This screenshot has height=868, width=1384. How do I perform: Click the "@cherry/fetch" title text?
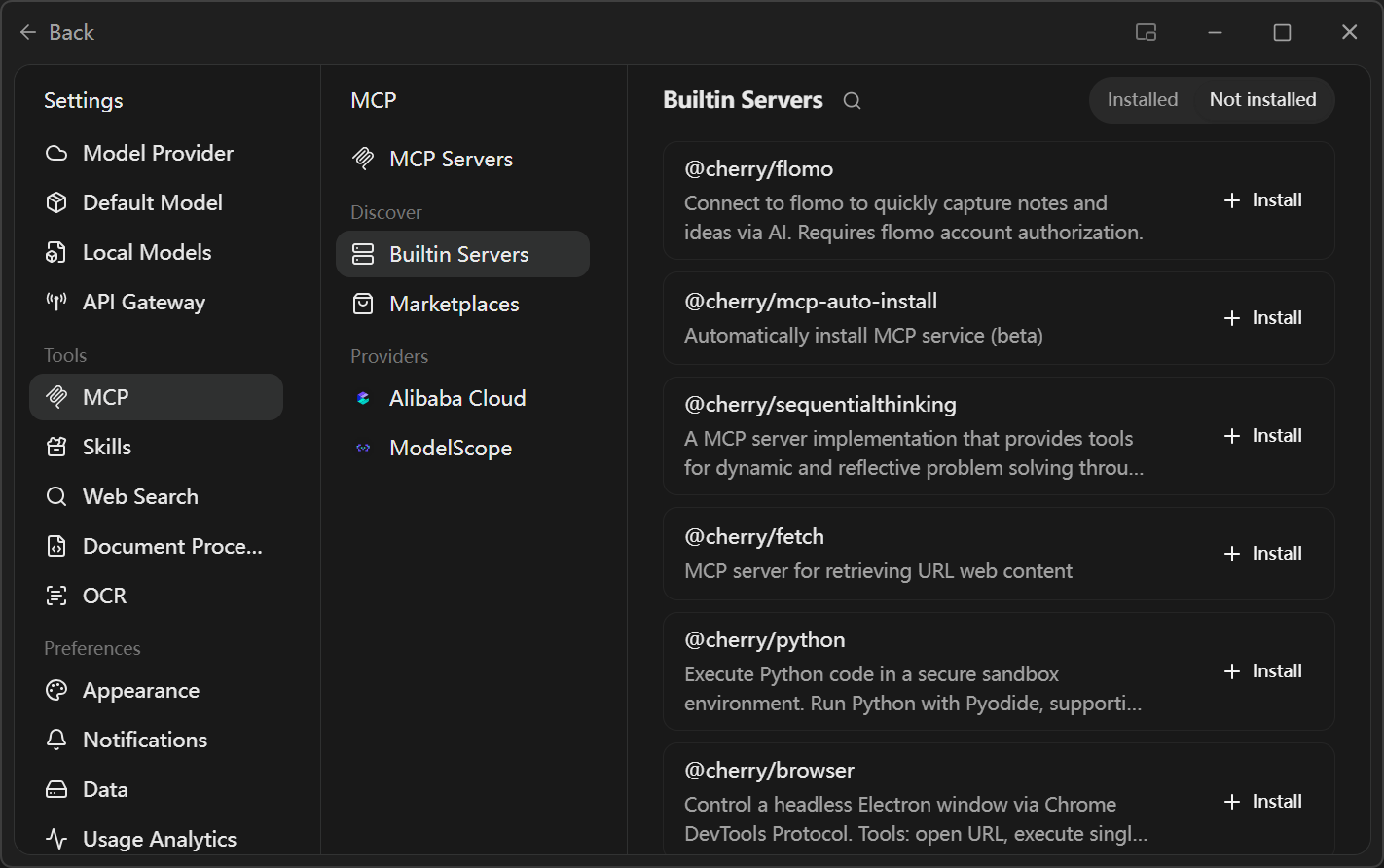click(x=754, y=536)
